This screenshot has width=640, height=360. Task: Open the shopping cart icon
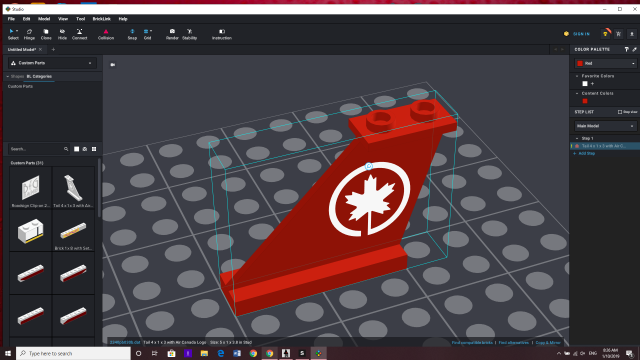point(619,34)
